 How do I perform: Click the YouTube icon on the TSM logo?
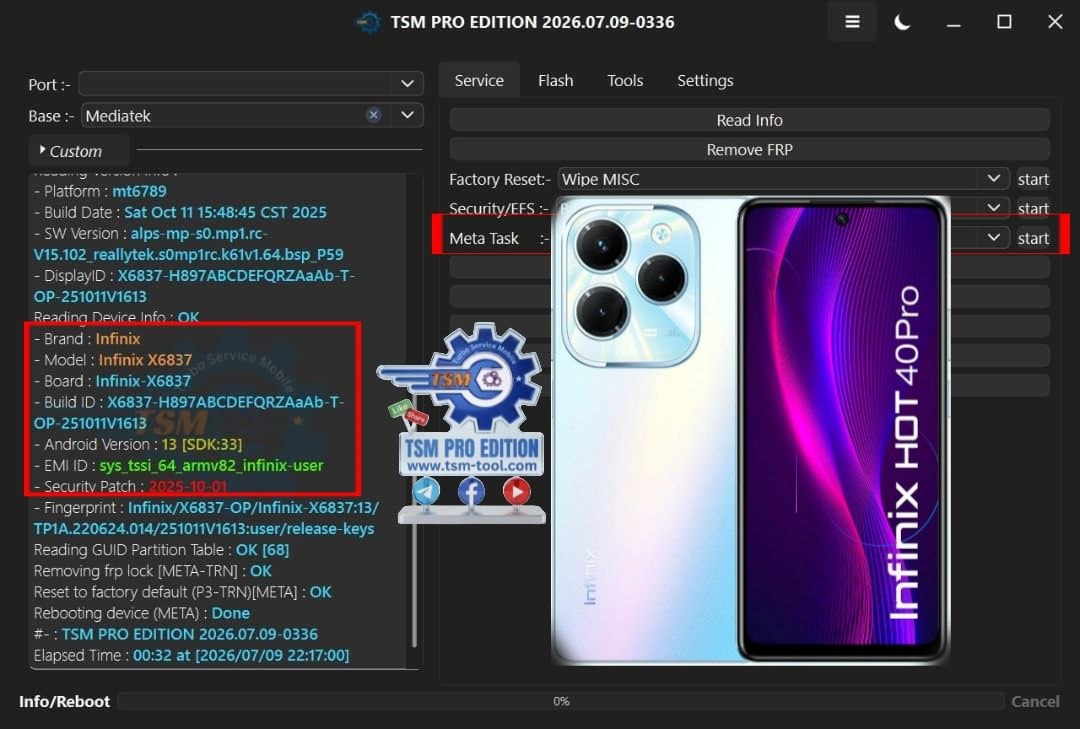[517, 491]
